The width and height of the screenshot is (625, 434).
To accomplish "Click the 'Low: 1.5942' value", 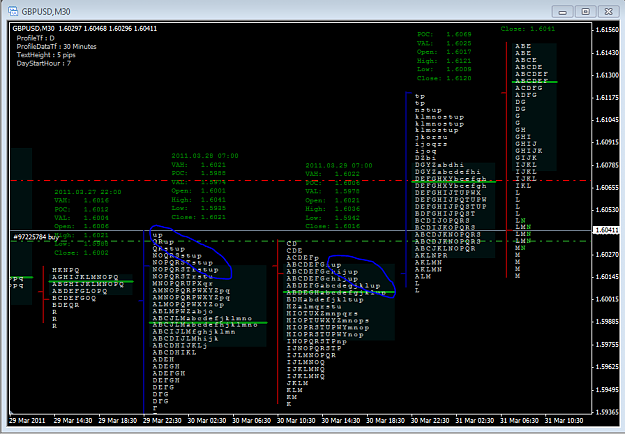I will pyautogui.click(x=333, y=218).
